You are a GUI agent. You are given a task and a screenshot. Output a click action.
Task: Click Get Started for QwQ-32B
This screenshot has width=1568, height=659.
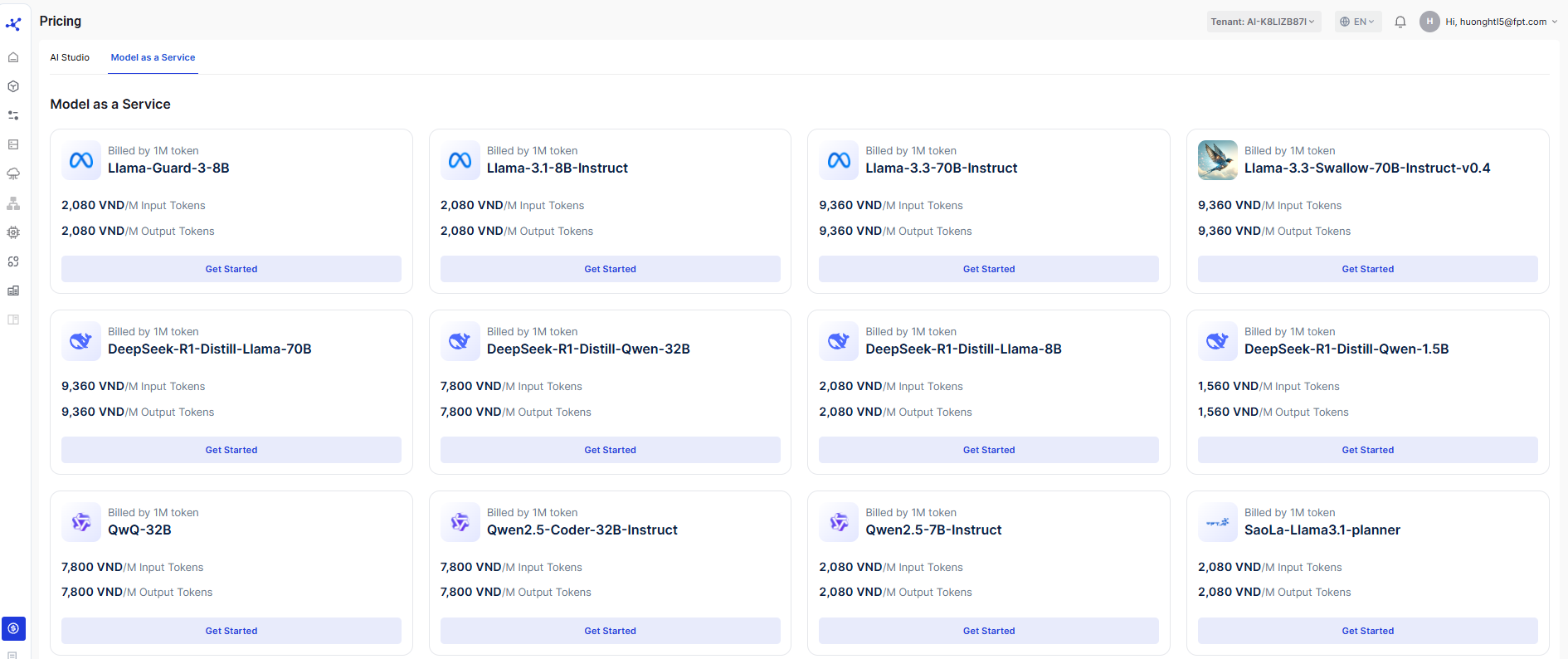(x=231, y=631)
